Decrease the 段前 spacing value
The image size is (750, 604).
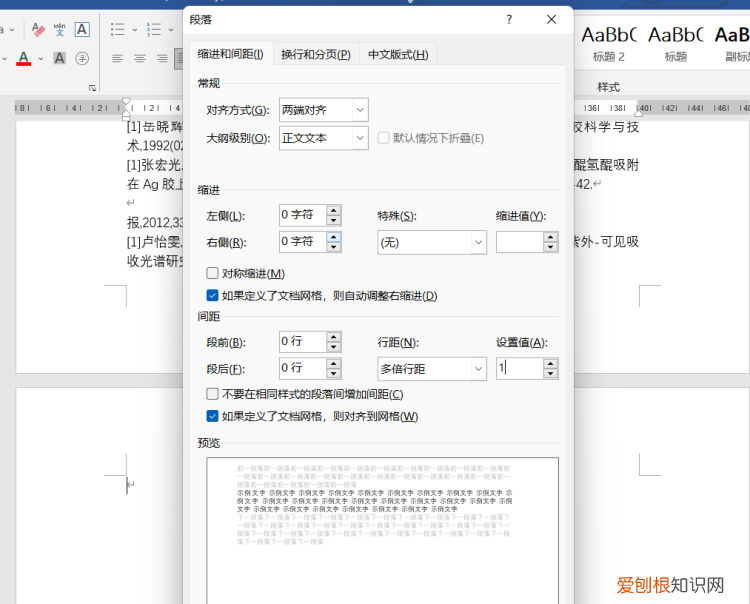pyautogui.click(x=334, y=347)
